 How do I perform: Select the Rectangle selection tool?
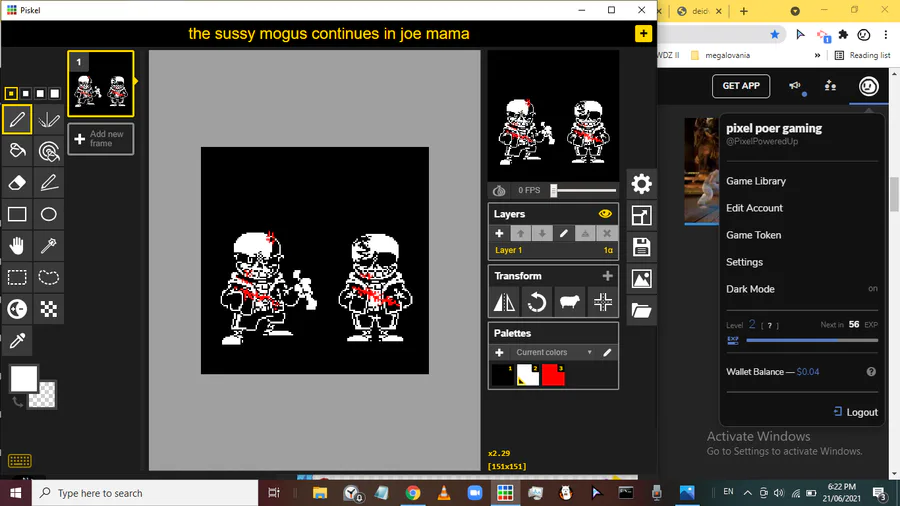coord(17,277)
